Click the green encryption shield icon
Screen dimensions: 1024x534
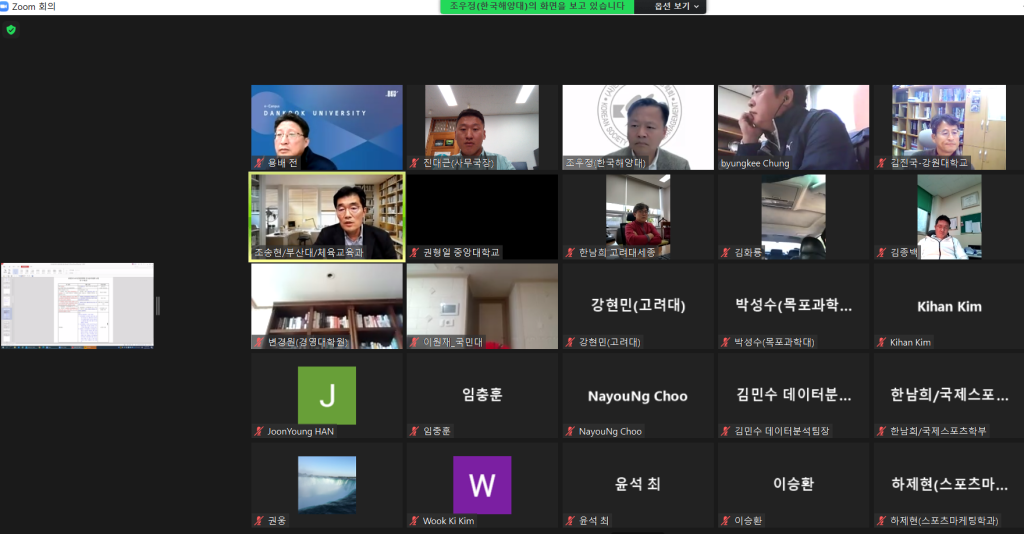click(11, 30)
